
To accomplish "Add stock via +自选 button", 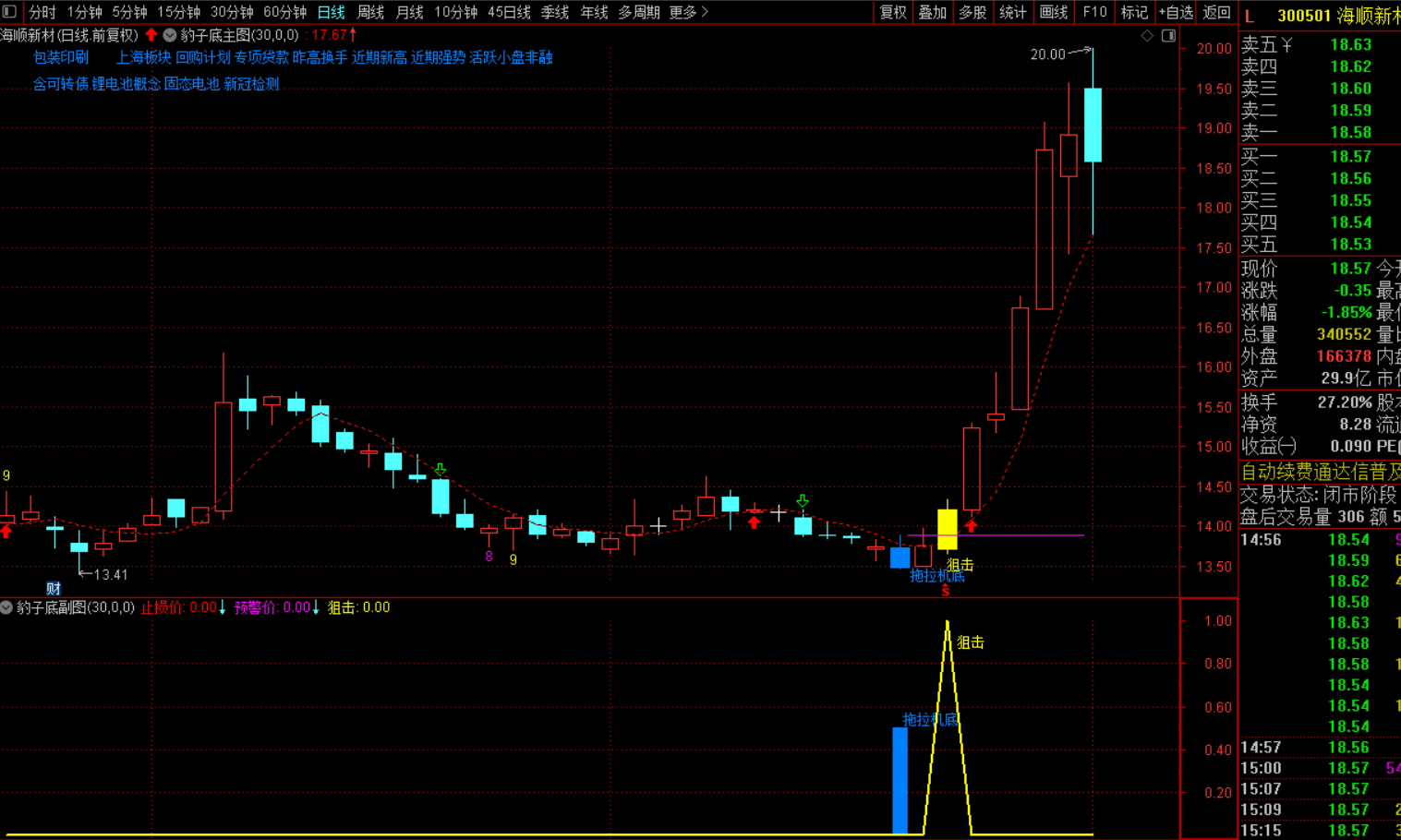I will point(1176,12).
